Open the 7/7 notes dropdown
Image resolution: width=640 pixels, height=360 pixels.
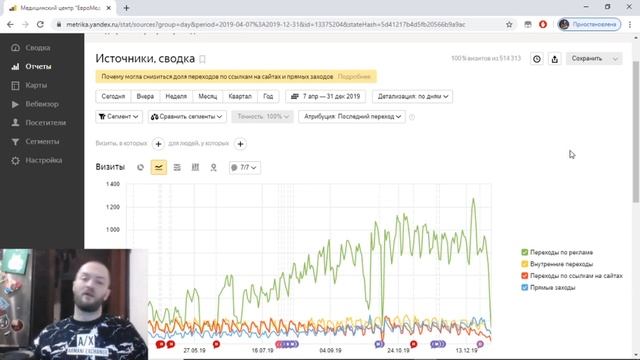[244, 167]
